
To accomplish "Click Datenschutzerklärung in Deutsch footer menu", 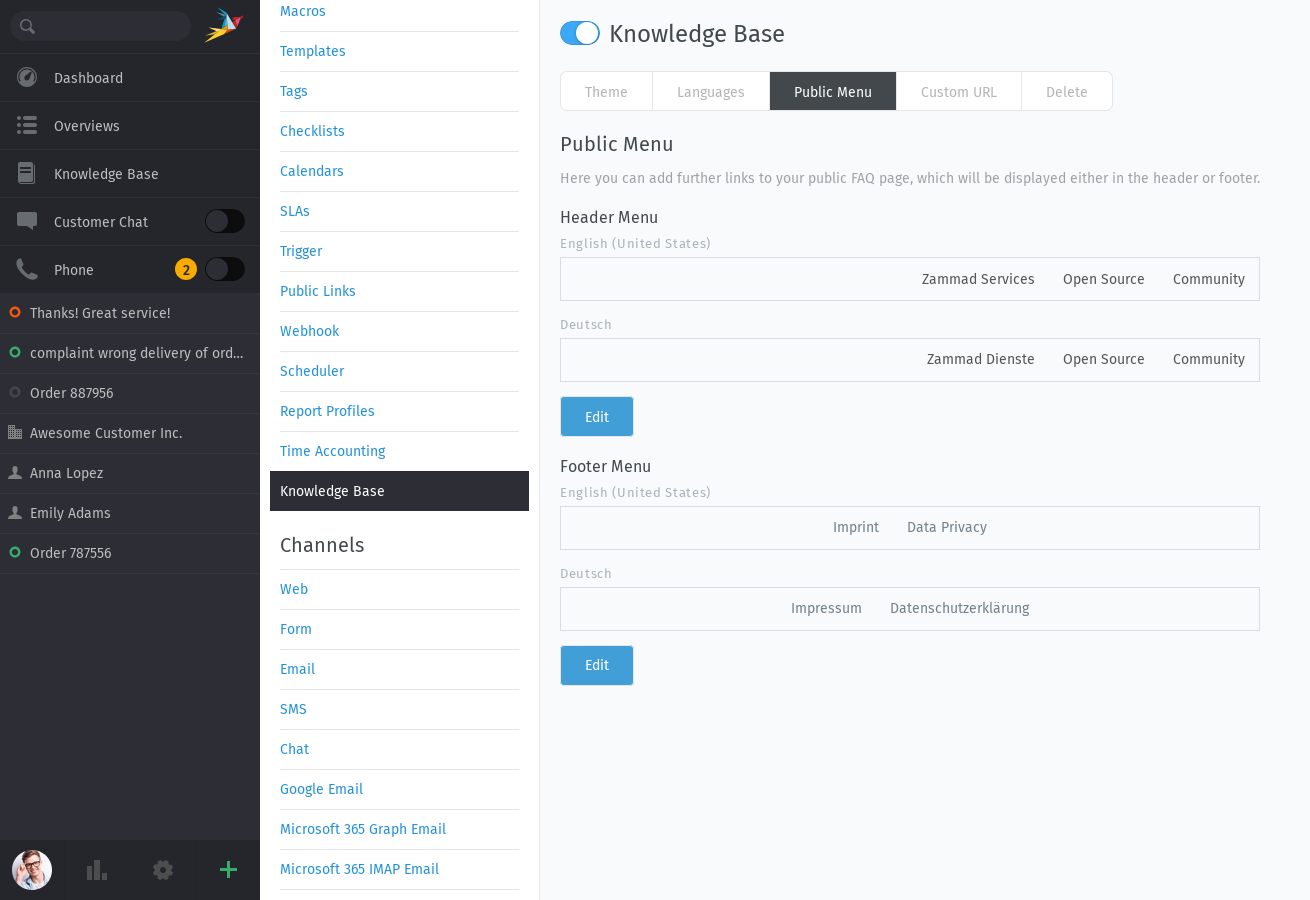I will [959, 608].
